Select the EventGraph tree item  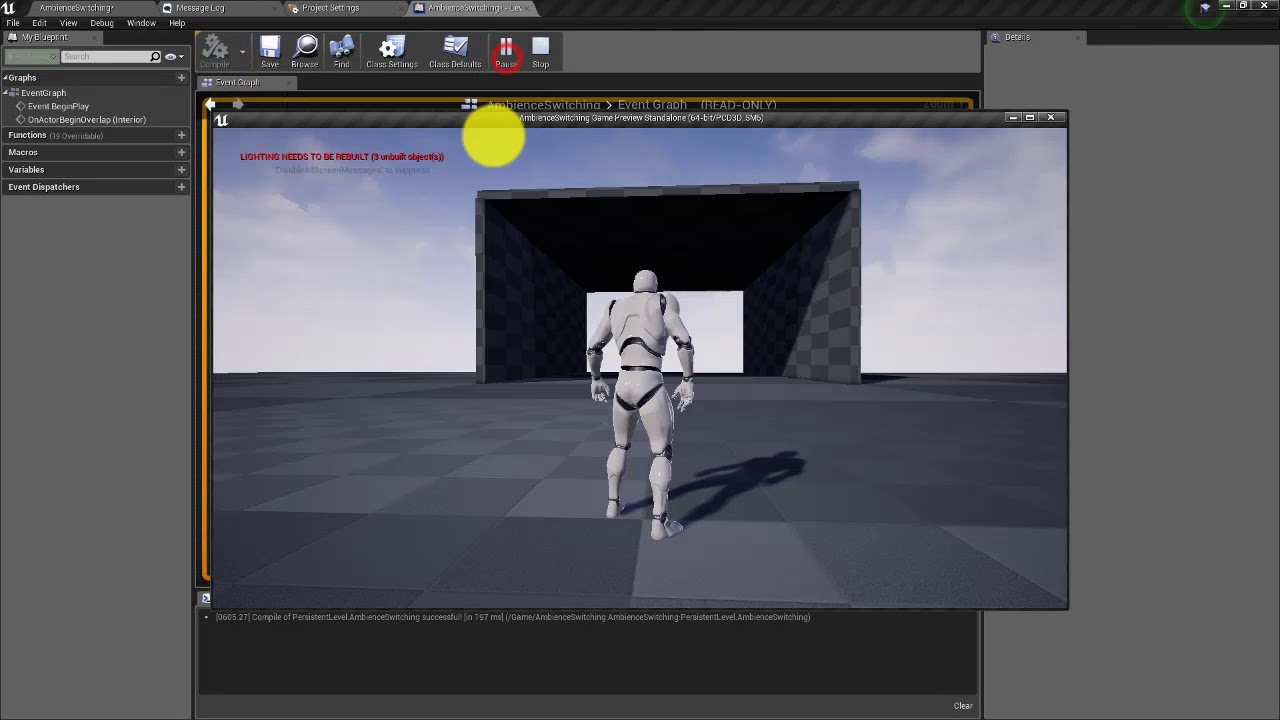tap(43, 93)
